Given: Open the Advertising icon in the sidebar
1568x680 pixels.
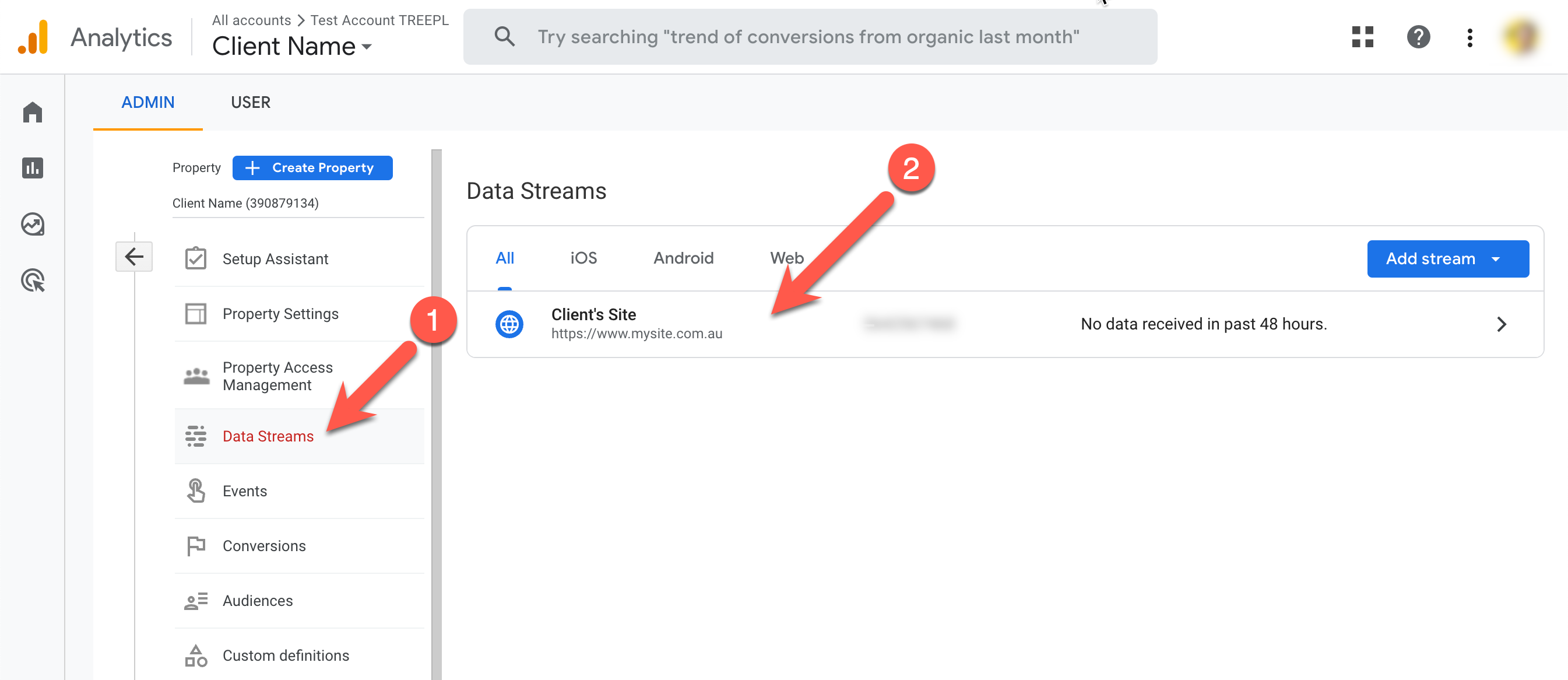Looking at the screenshot, I should click(32, 281).
